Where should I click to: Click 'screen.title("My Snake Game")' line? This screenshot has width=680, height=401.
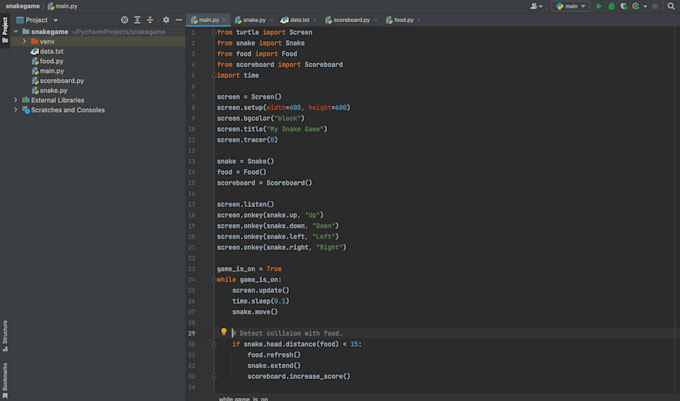pos(272,129)
